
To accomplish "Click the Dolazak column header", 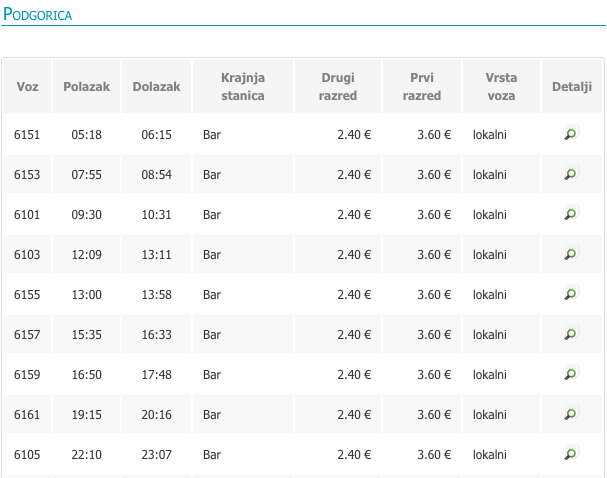I will [x=156, y=86].
